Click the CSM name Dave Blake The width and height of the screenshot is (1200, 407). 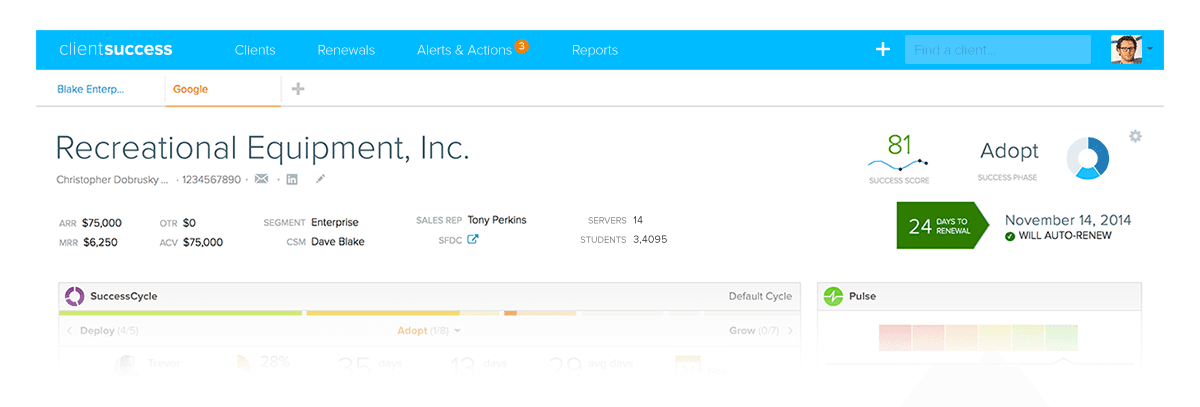click(337, 242)
